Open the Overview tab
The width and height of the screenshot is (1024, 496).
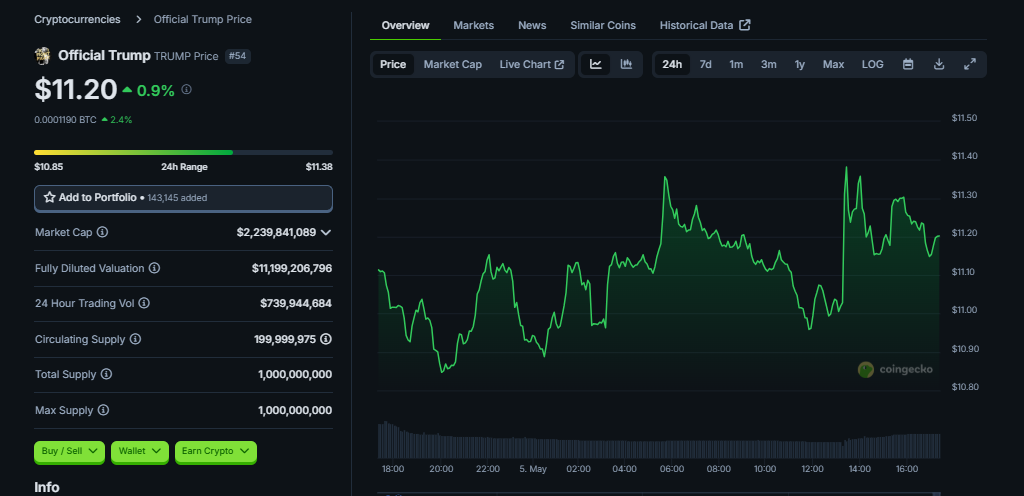(x=406, y=25)
